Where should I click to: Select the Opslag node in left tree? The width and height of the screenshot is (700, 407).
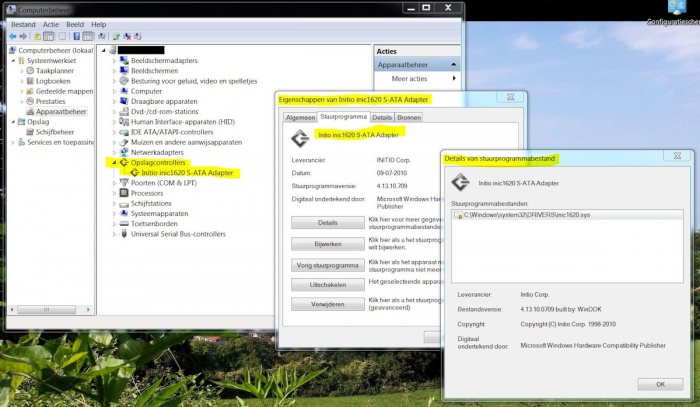click(x=38, y=122)
